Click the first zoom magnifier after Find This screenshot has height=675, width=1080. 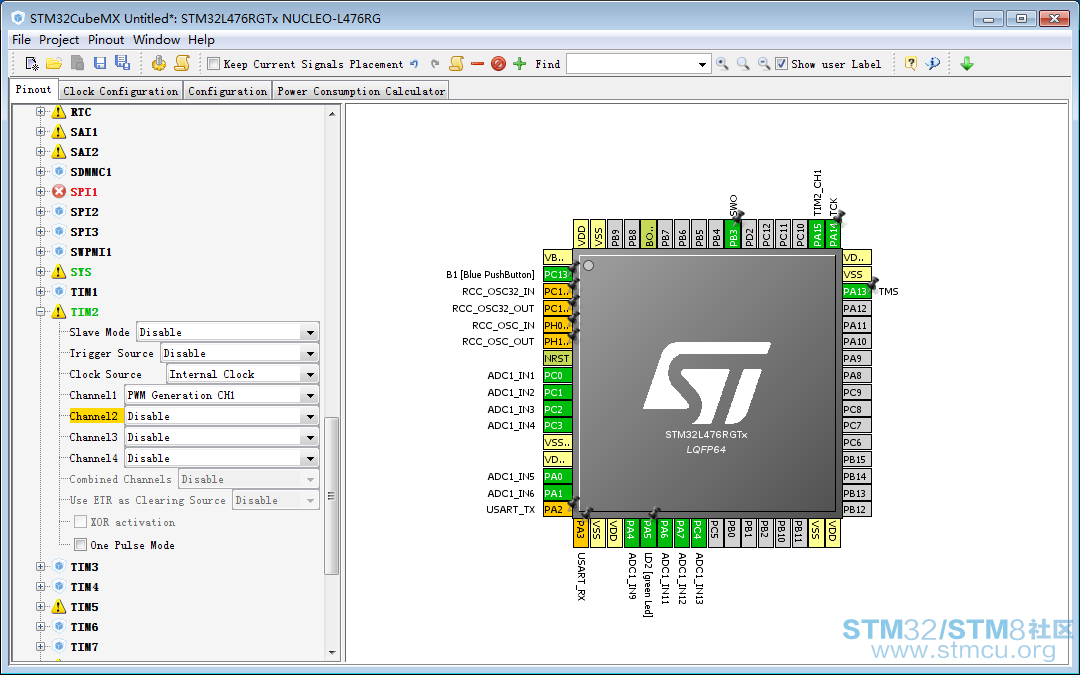(x=722, y=63)
